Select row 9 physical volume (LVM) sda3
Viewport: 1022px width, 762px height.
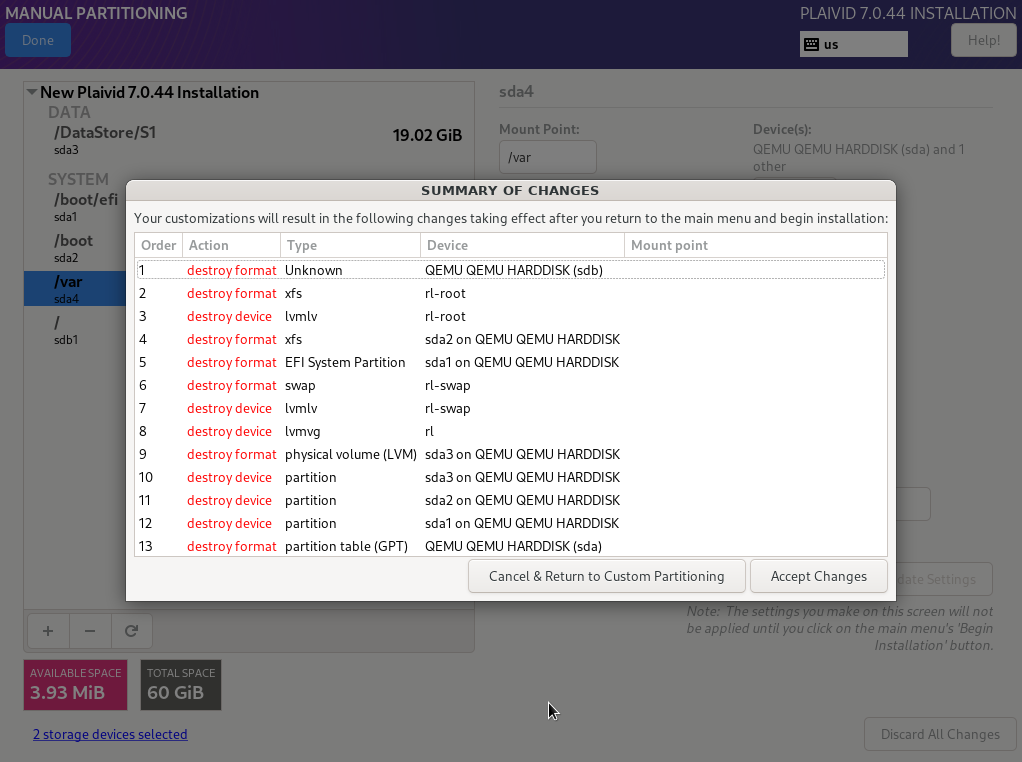click(x=511, y=454)
